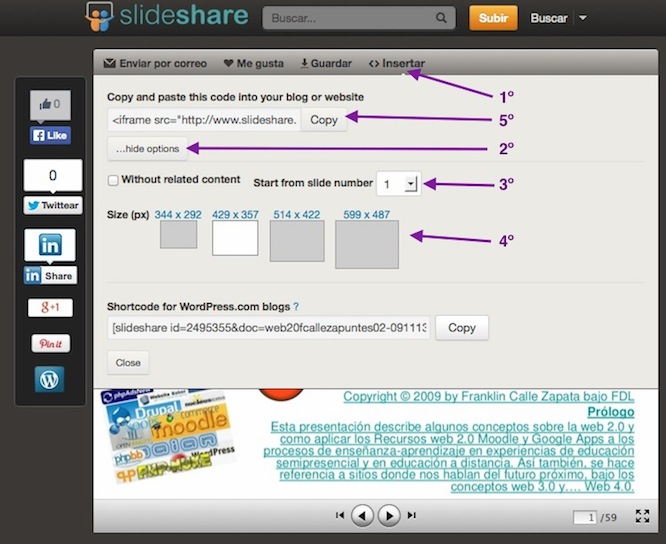
Task: Click the Moodle Drupal logos collage image
Action: point(168,435)
